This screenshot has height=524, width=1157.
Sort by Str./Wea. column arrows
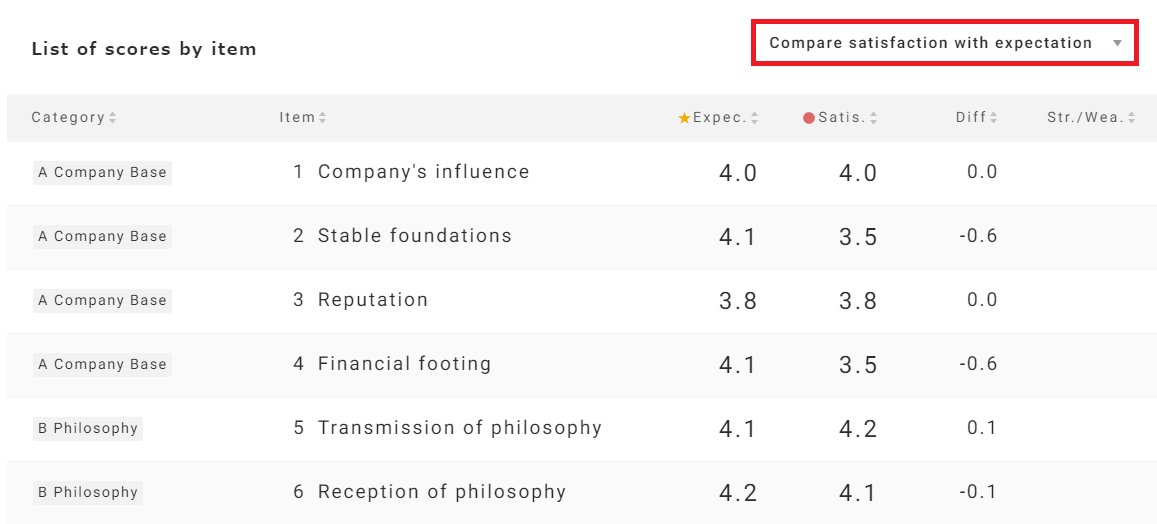(x=1132, y=118)
